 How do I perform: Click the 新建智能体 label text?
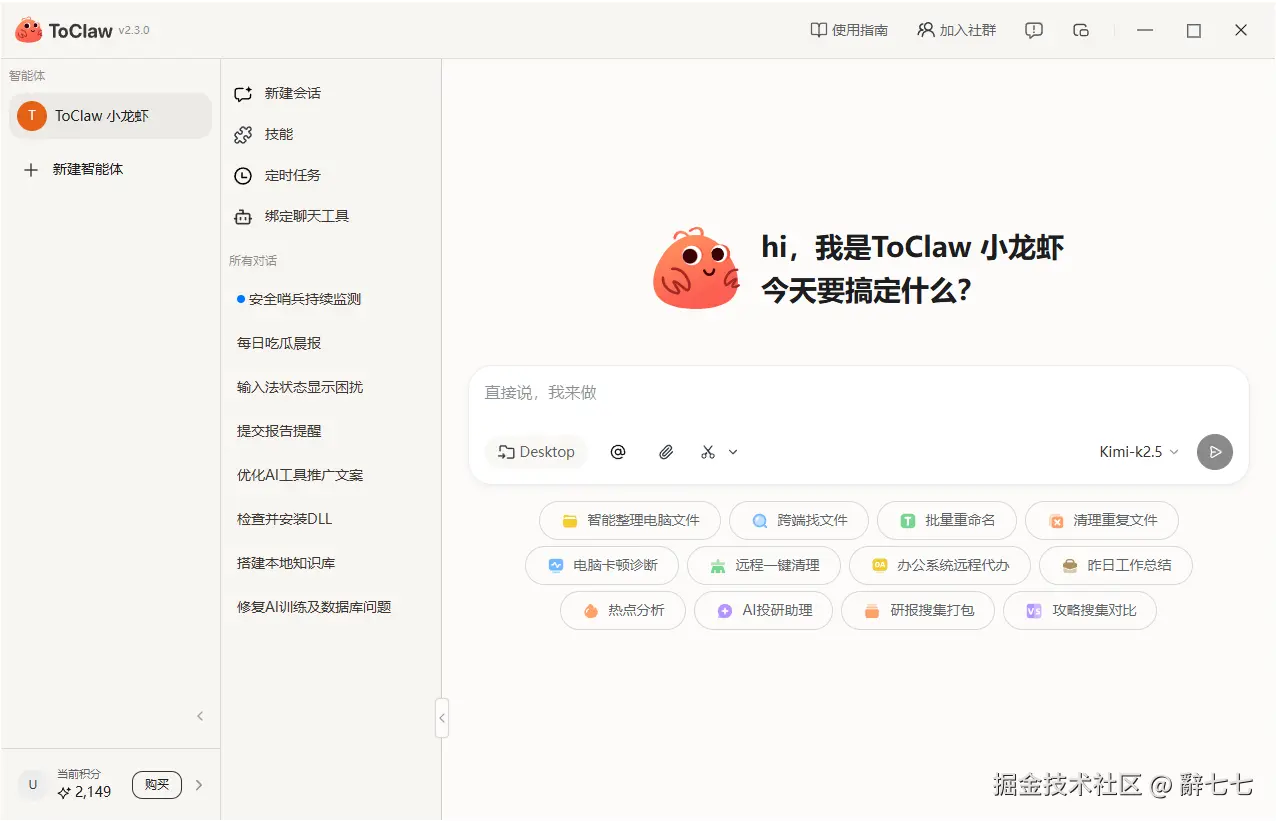point(88,170)
